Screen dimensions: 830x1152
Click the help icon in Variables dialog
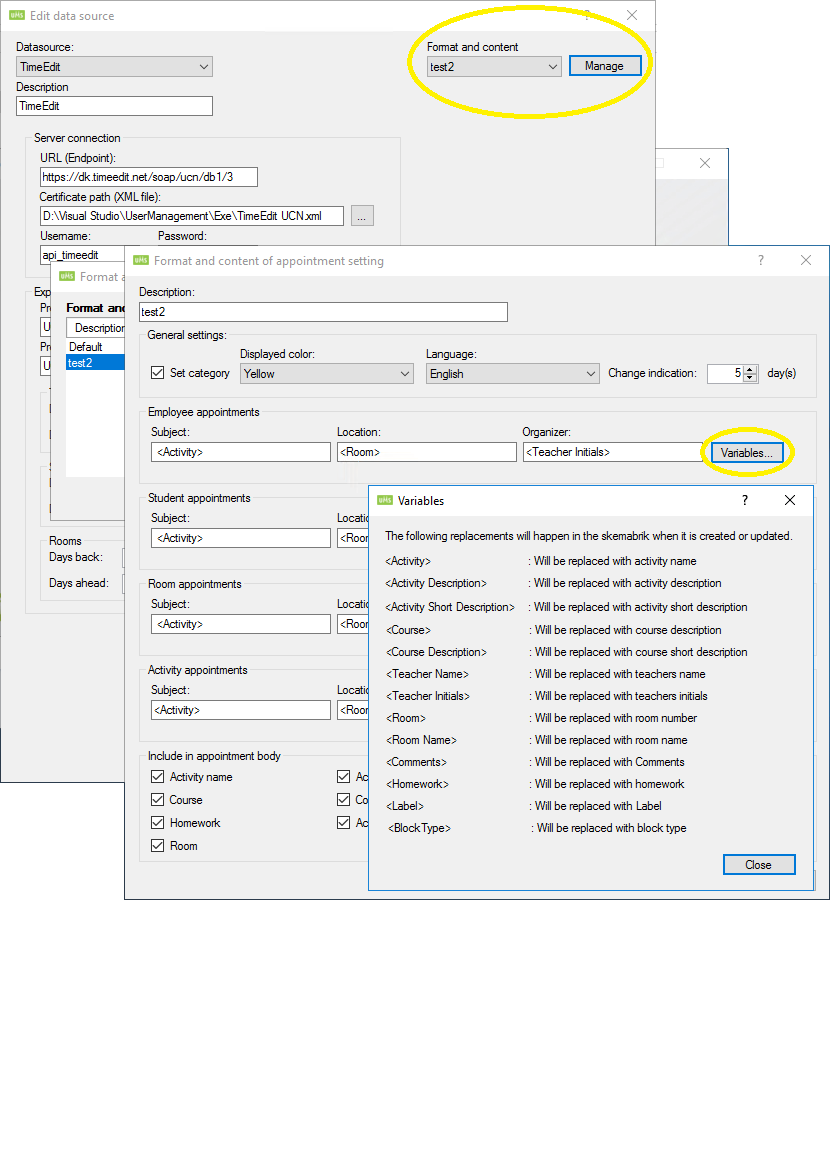[744, 500]
